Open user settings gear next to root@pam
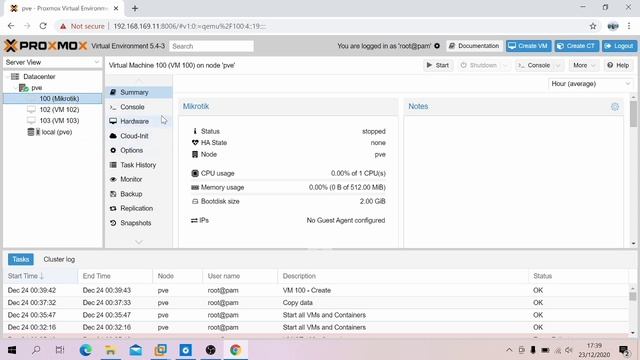The width and height of the screenshot is (640, 360). [437, 46]
